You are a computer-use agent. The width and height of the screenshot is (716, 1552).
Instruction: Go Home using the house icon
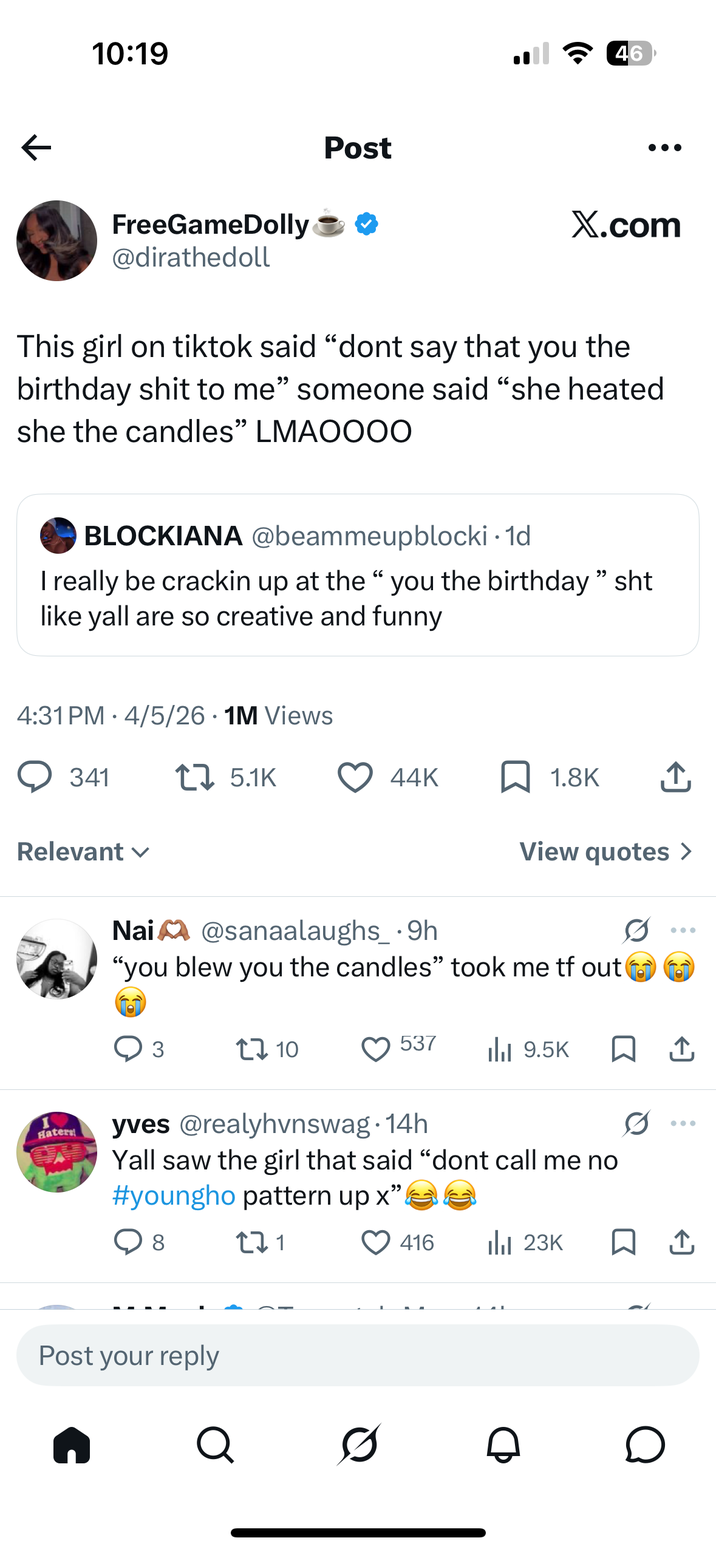pyautogui.click(x=71, y=1444)
